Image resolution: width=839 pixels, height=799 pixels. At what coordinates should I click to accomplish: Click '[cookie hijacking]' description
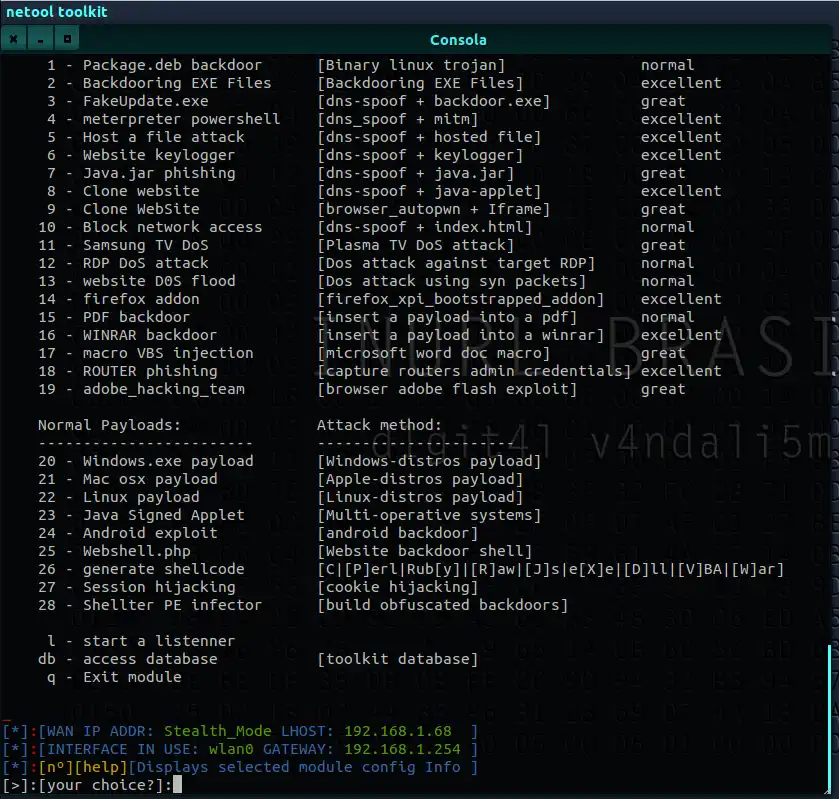click(x=398, y=588)
